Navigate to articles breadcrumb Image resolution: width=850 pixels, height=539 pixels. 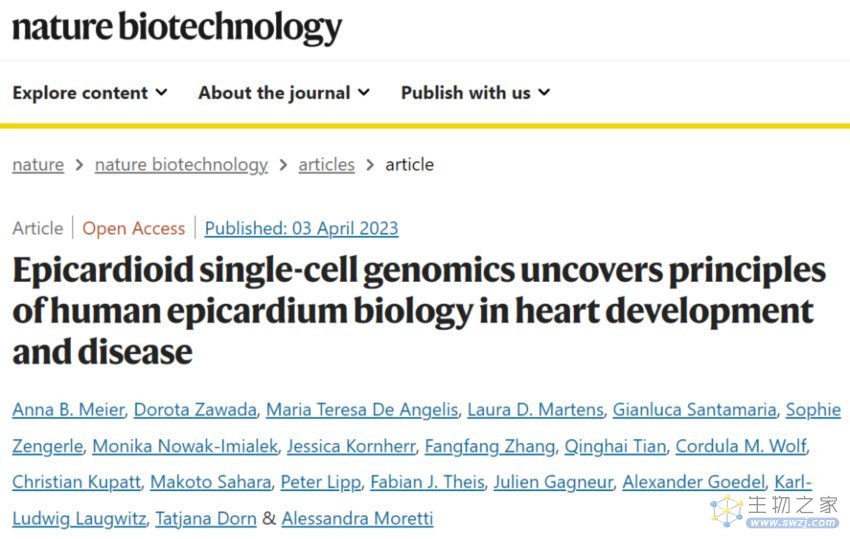(326, 165)
